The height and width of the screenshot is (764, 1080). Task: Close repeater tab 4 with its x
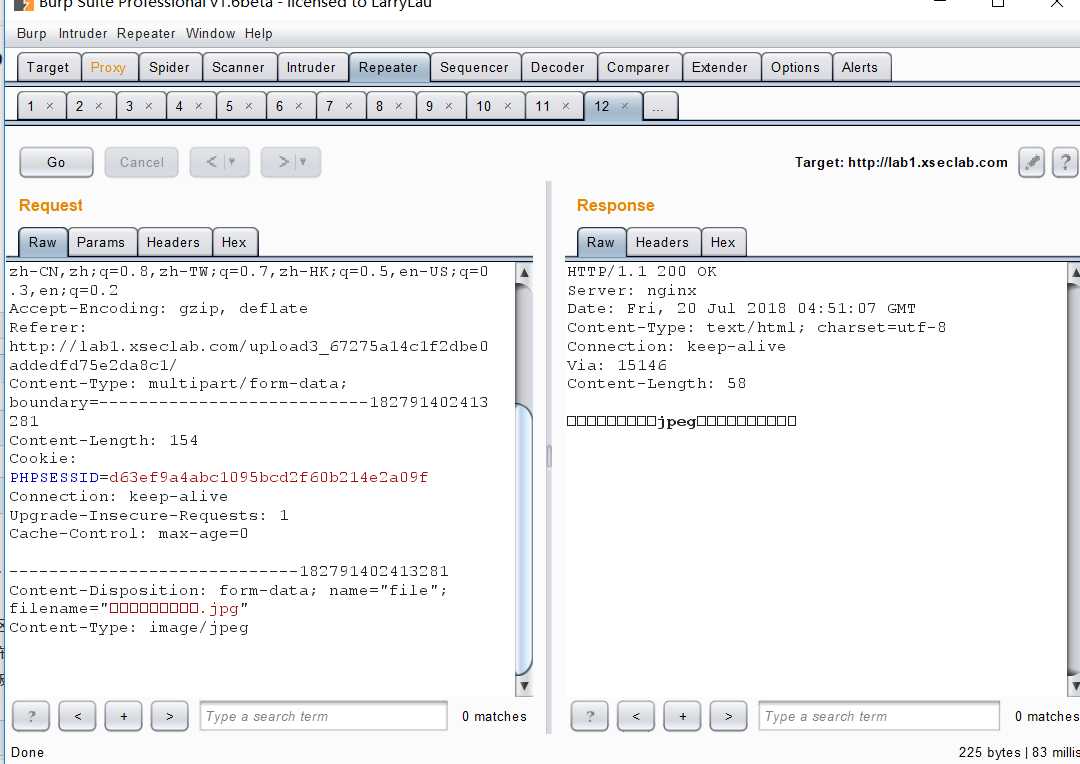coord(198,106)
